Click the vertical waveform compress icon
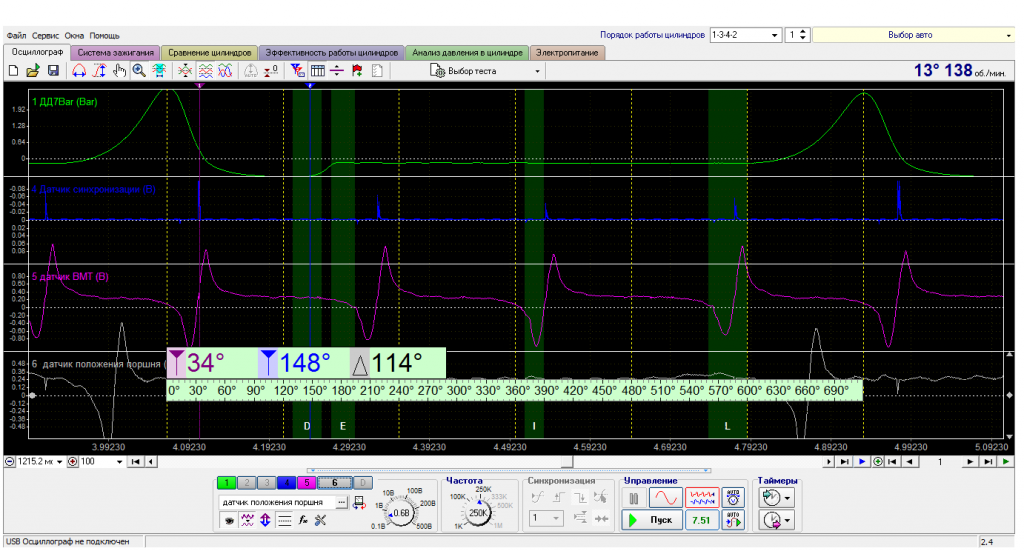 pyautogui.click(x=185, y=71)
